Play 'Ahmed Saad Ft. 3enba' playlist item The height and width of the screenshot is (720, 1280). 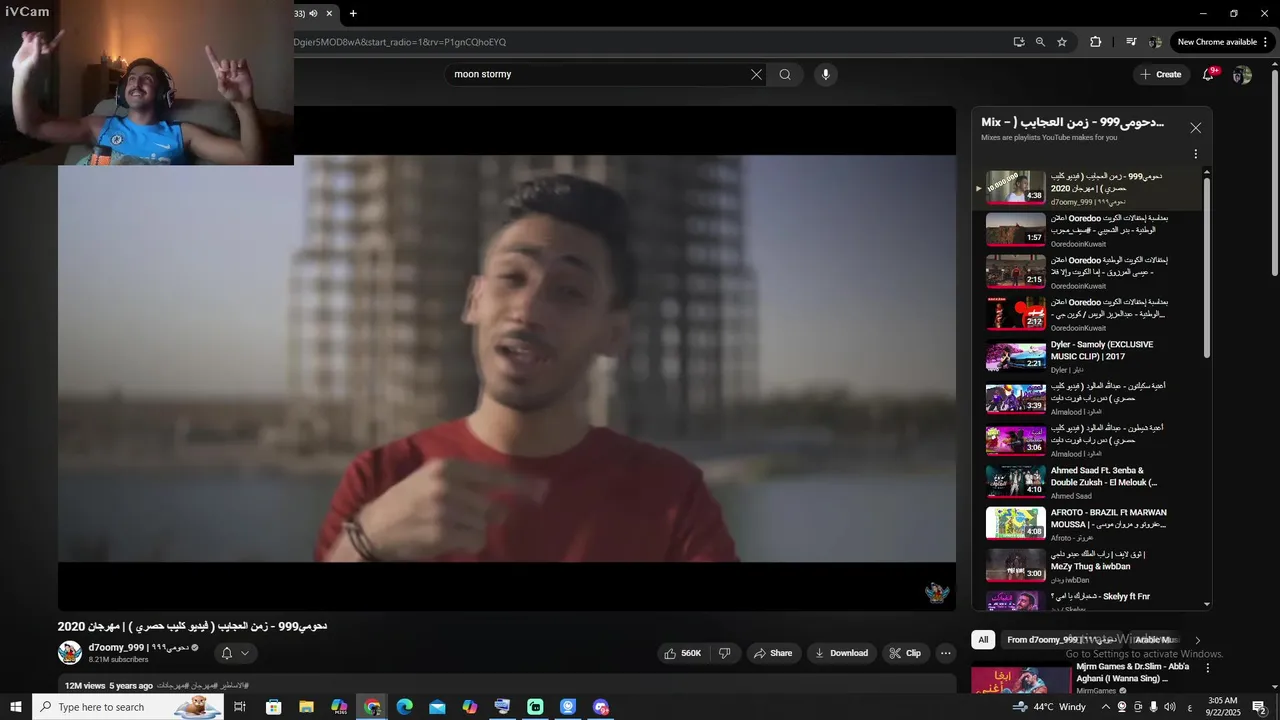coord(1088,483)
